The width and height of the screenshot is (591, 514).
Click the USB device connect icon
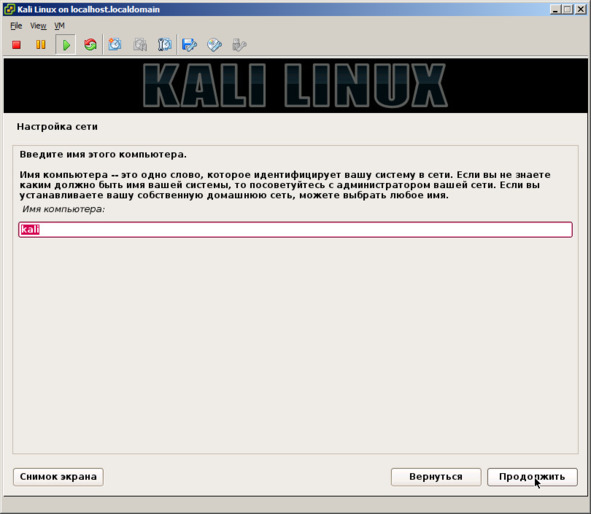(x=239, y=45)
